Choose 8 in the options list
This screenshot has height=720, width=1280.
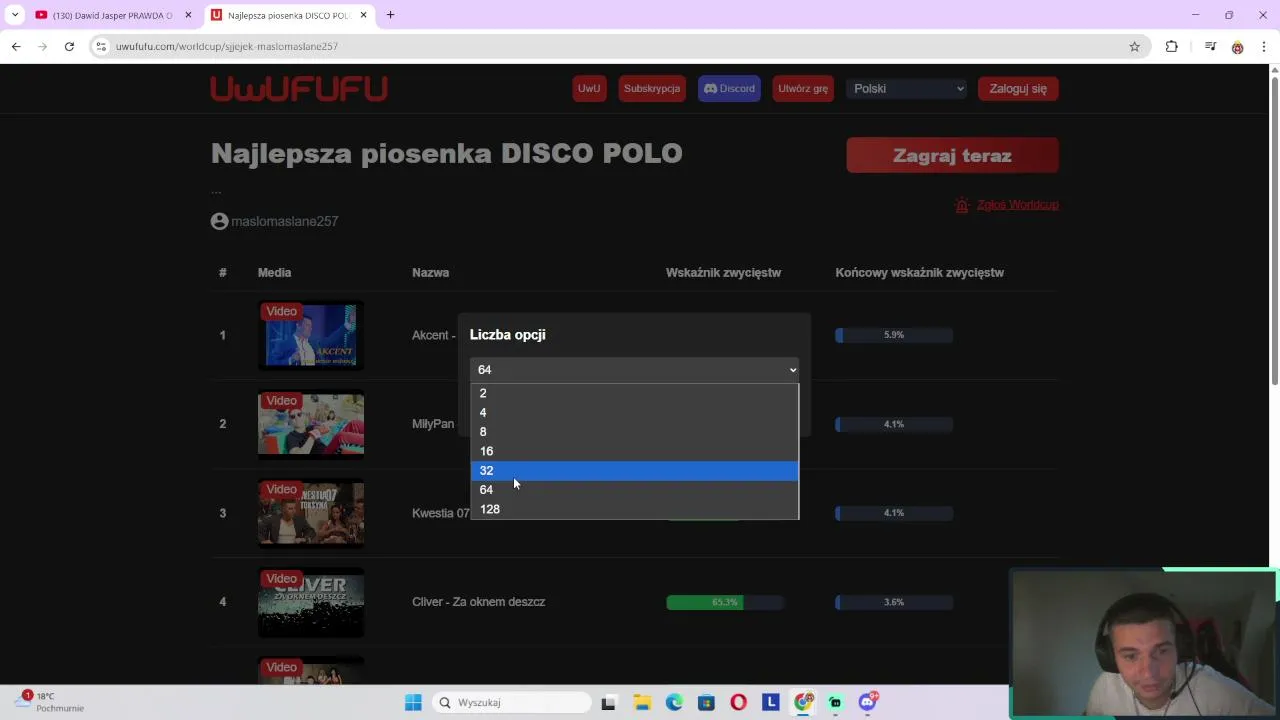tap(635, 432)
